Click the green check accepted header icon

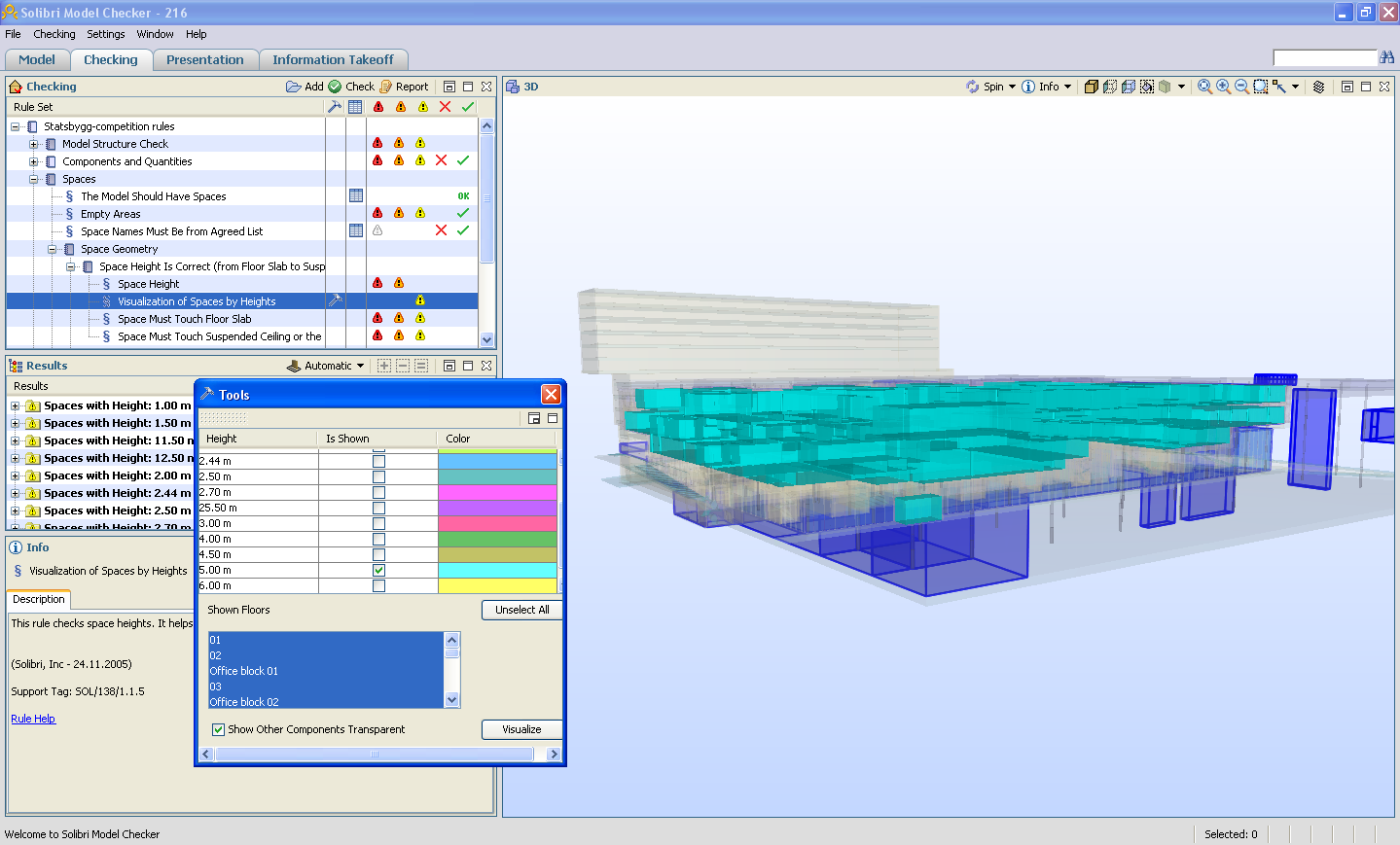coord(468,107)
